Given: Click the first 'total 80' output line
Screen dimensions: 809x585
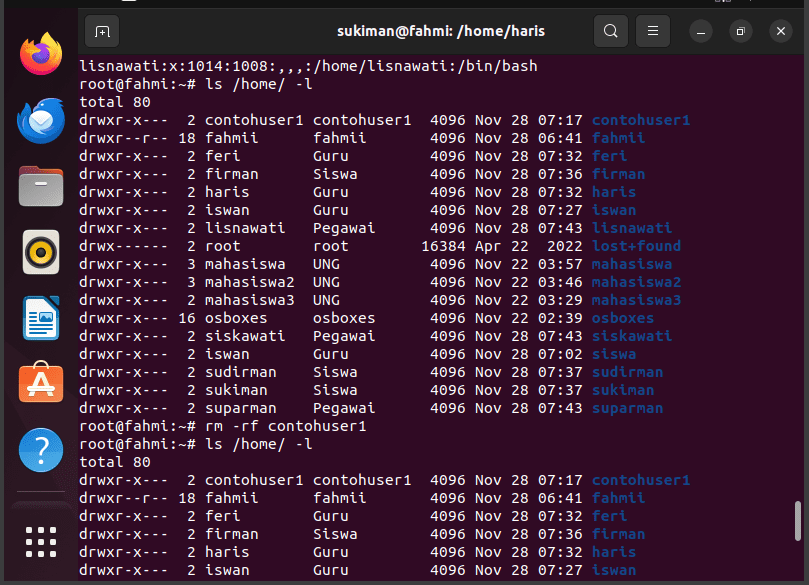Looking at the screenshot, I should tap(115, 102).
